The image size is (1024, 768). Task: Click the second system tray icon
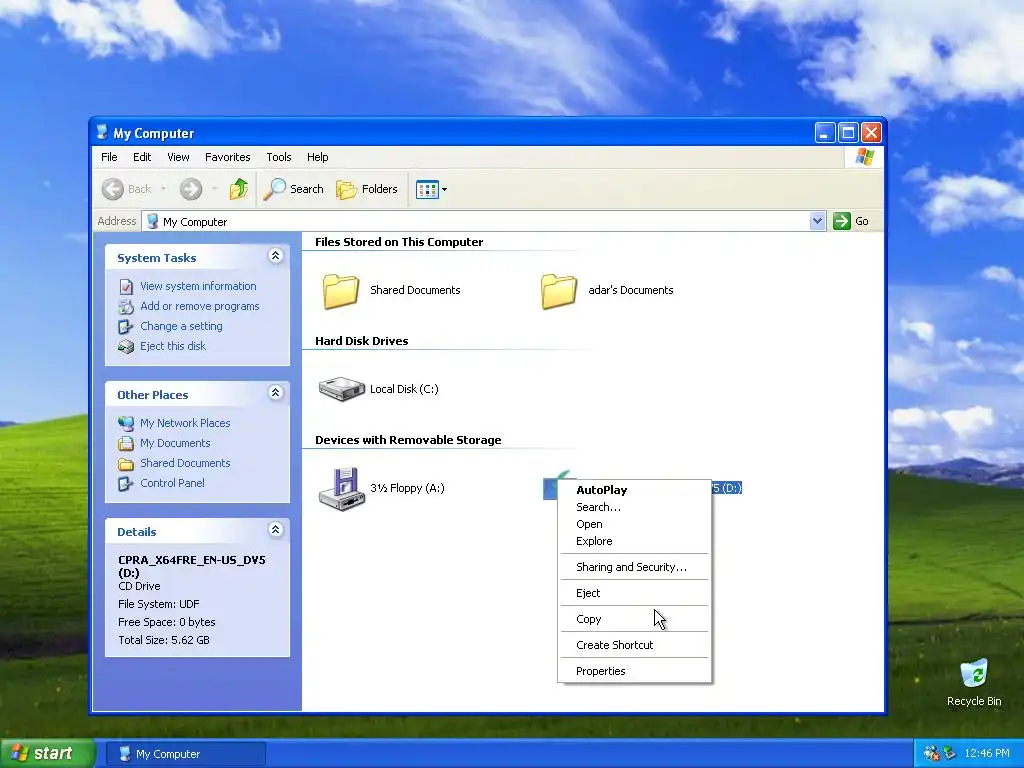(x=949, y=754)
